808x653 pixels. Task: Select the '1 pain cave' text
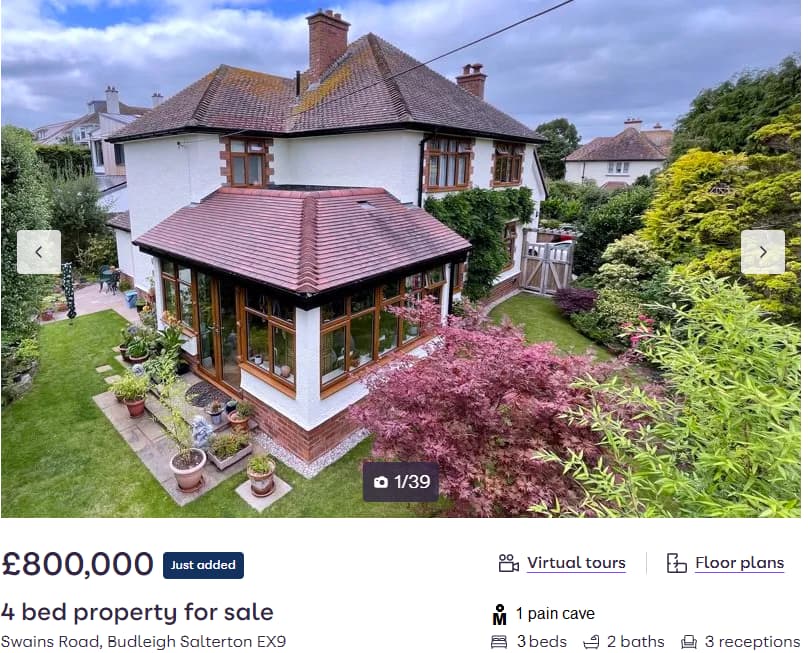point(556,613)
